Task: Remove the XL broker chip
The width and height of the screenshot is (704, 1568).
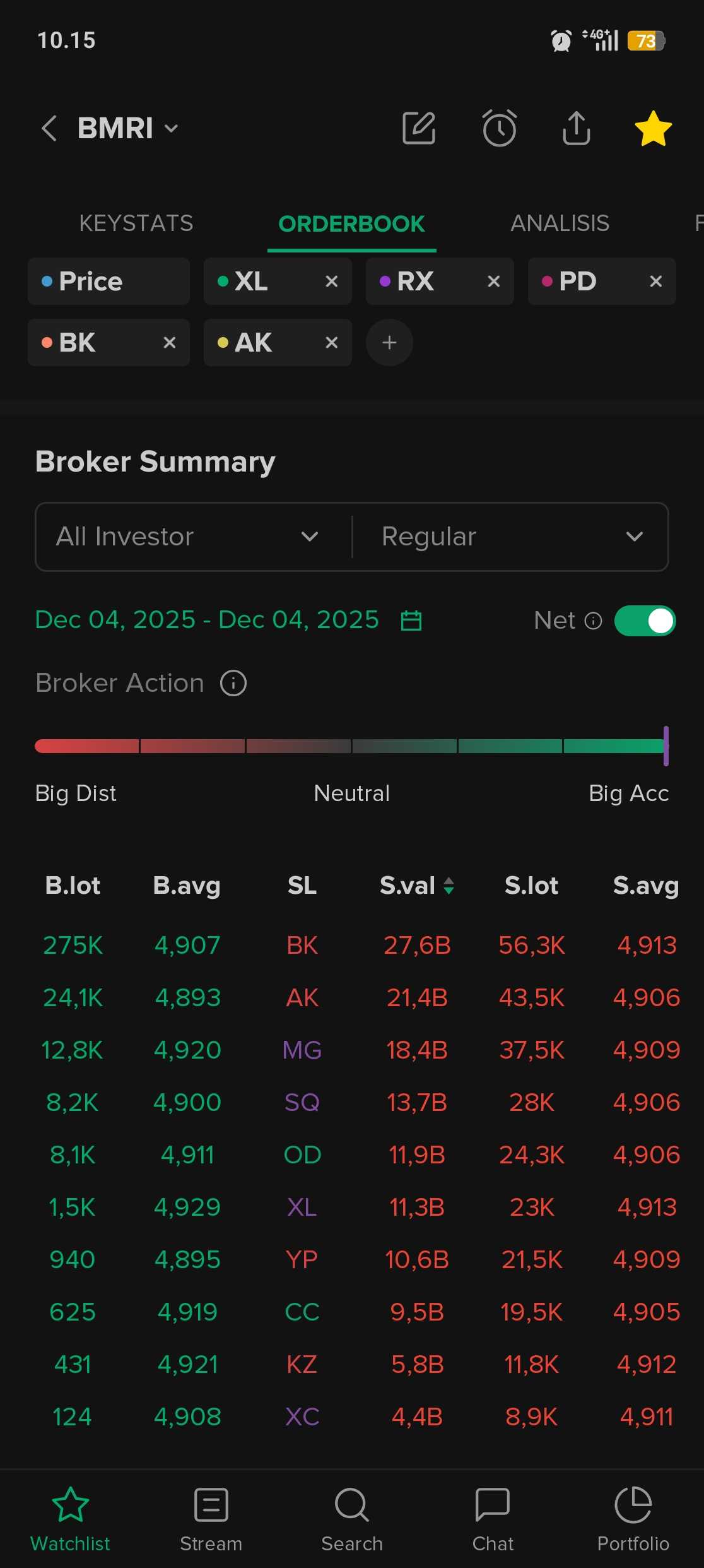Action: click(332, 282)
